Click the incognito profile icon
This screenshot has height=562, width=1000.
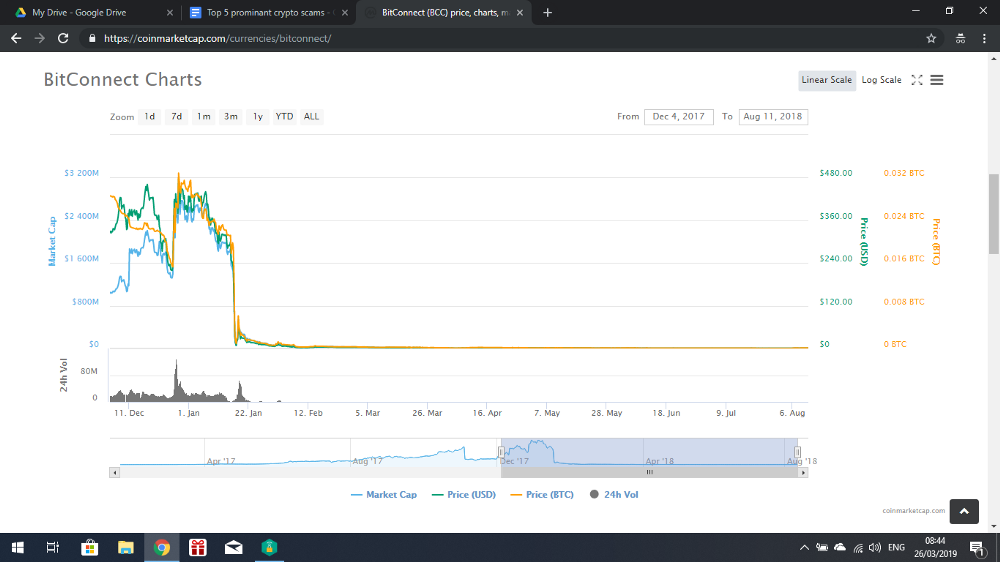[960, 38]
